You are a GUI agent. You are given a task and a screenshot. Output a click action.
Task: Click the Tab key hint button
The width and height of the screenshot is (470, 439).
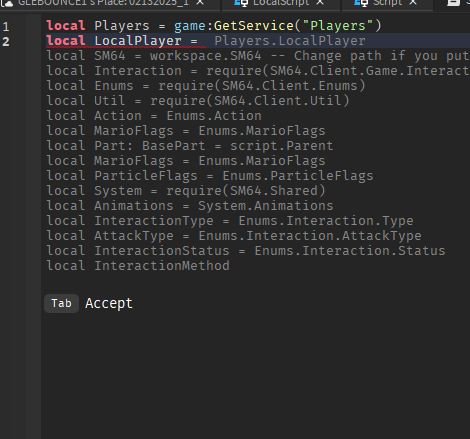[61, 303]
